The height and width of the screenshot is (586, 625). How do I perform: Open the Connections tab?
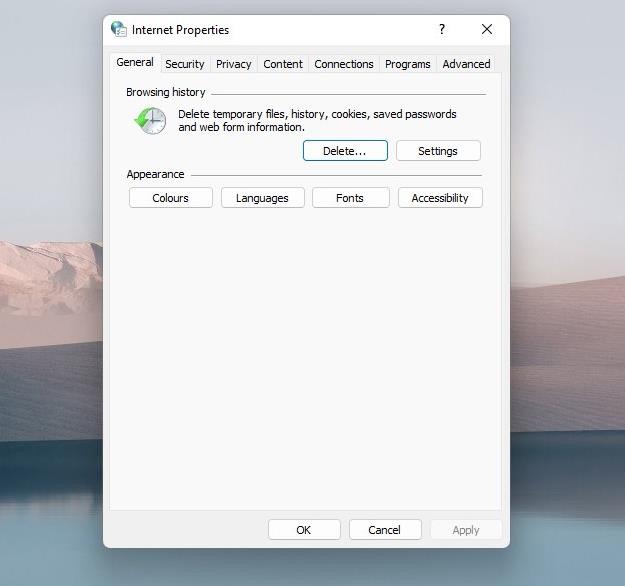point(344,64)
